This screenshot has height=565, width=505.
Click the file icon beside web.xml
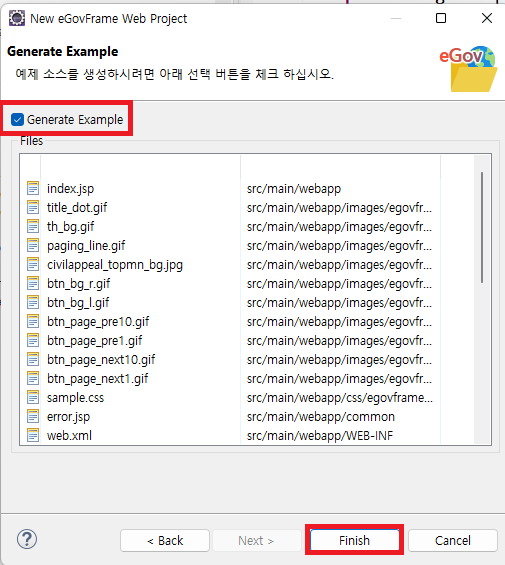tap(33, 436)
